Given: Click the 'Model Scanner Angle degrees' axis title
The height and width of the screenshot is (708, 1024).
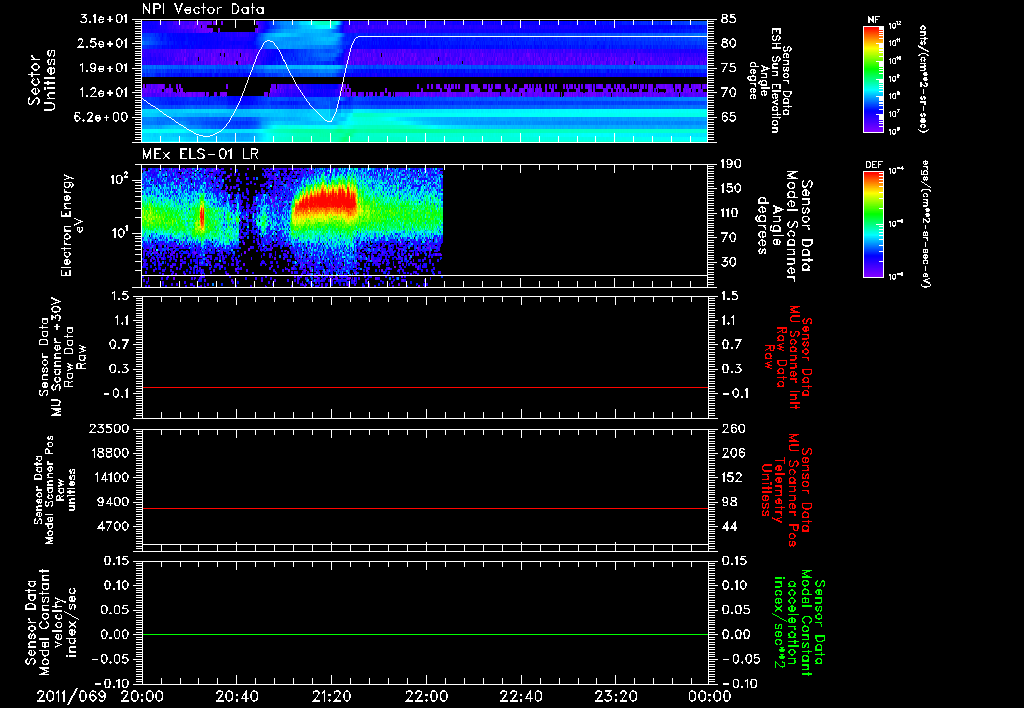Looking at the screenshot, I should 784,226.
